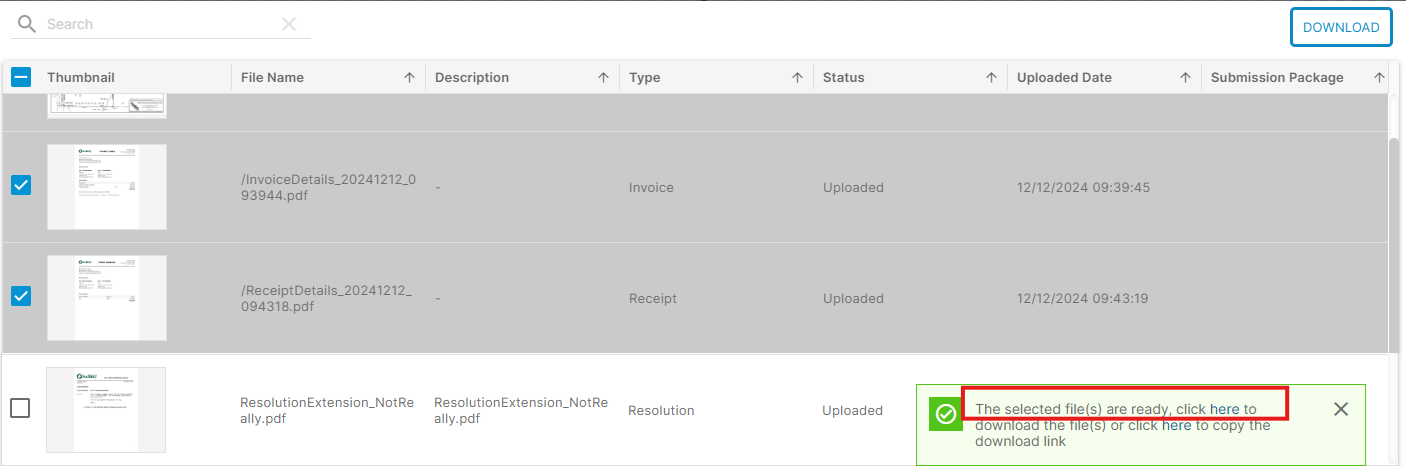The image size is (1406, 466).
Task: Open the InvoiceDetails PDF thumbnail
Action: tap(107, 187)
